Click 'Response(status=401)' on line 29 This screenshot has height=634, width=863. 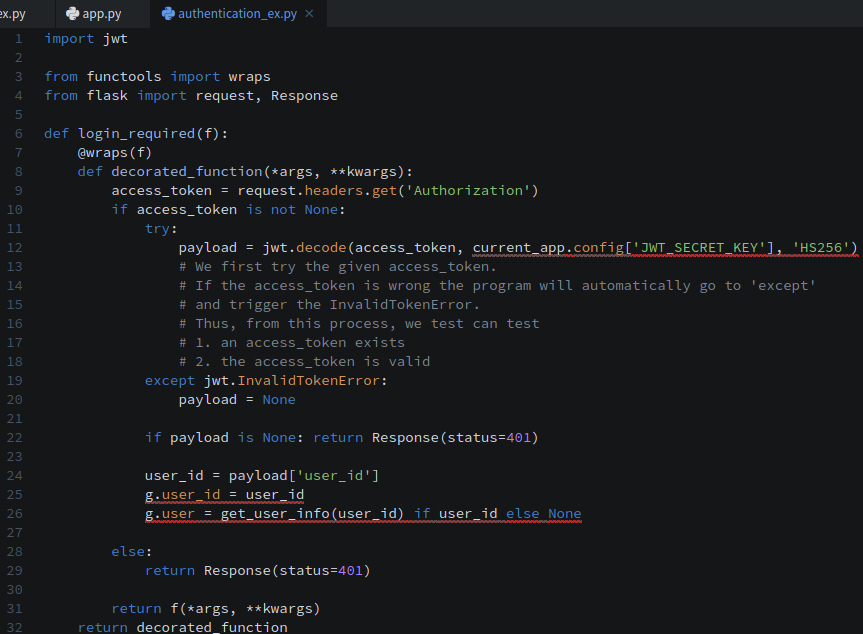[287, 571]
